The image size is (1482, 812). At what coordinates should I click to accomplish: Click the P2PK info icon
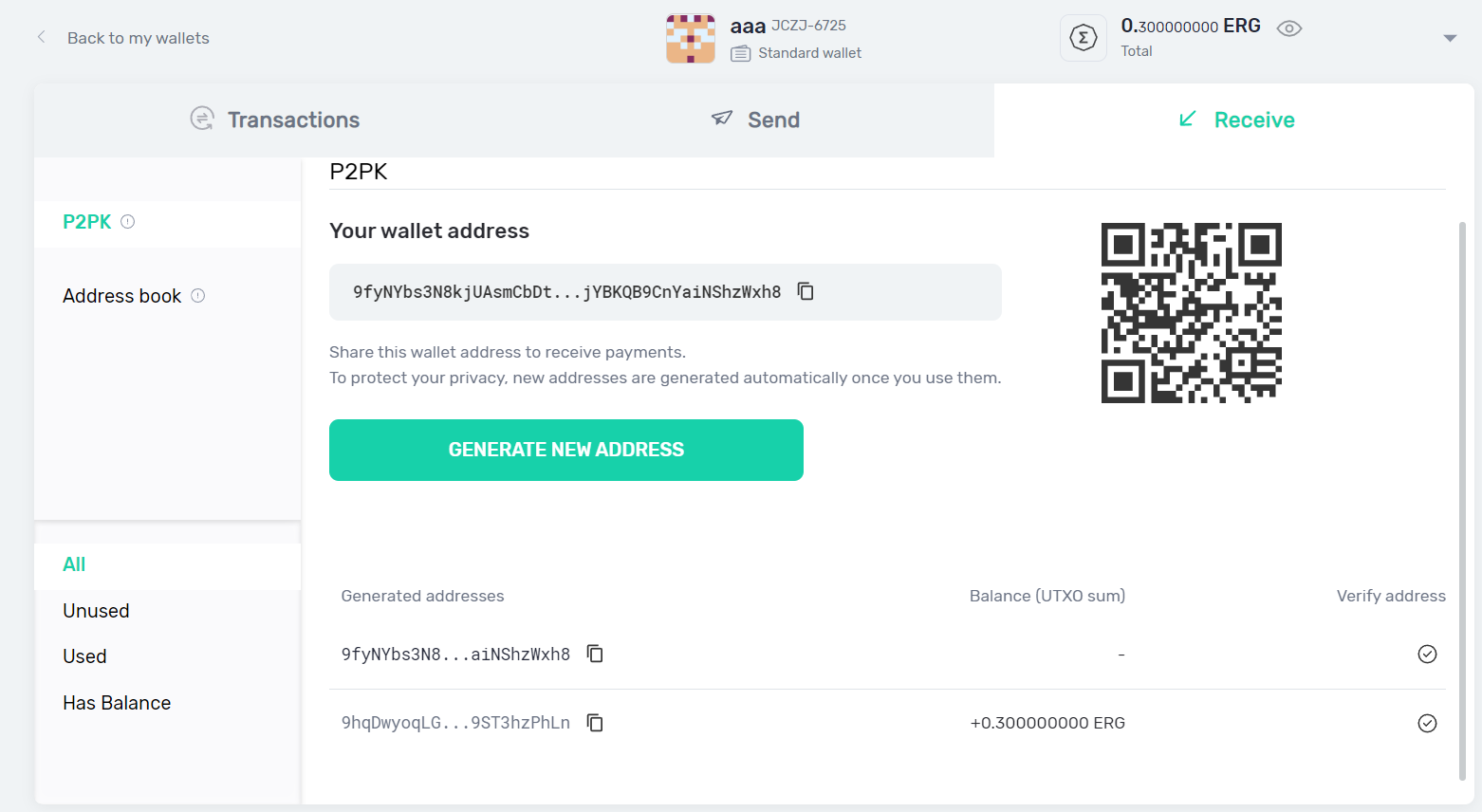pyautogui.click(x=128, y=222)
